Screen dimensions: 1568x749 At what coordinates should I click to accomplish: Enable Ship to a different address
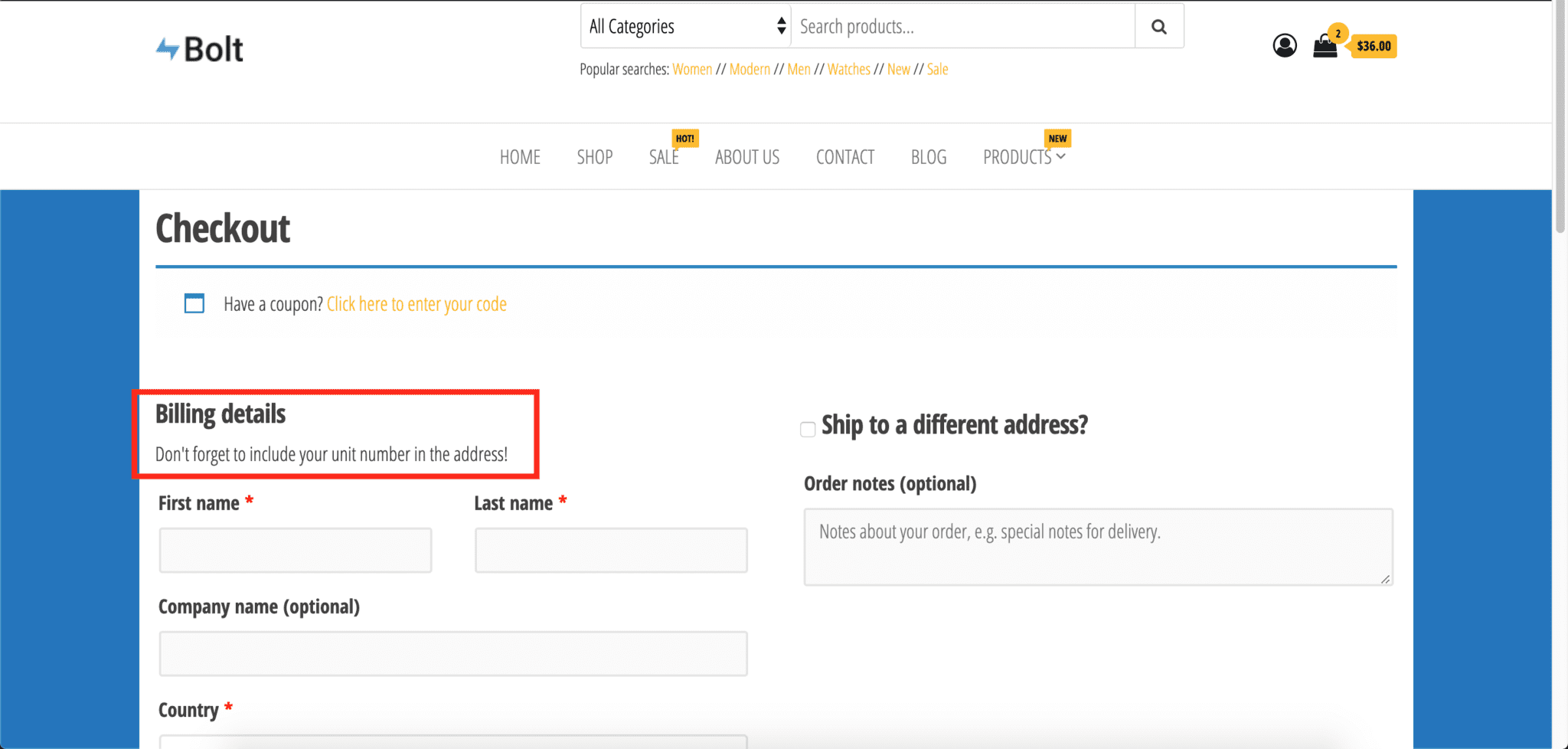tap(808, 429)
